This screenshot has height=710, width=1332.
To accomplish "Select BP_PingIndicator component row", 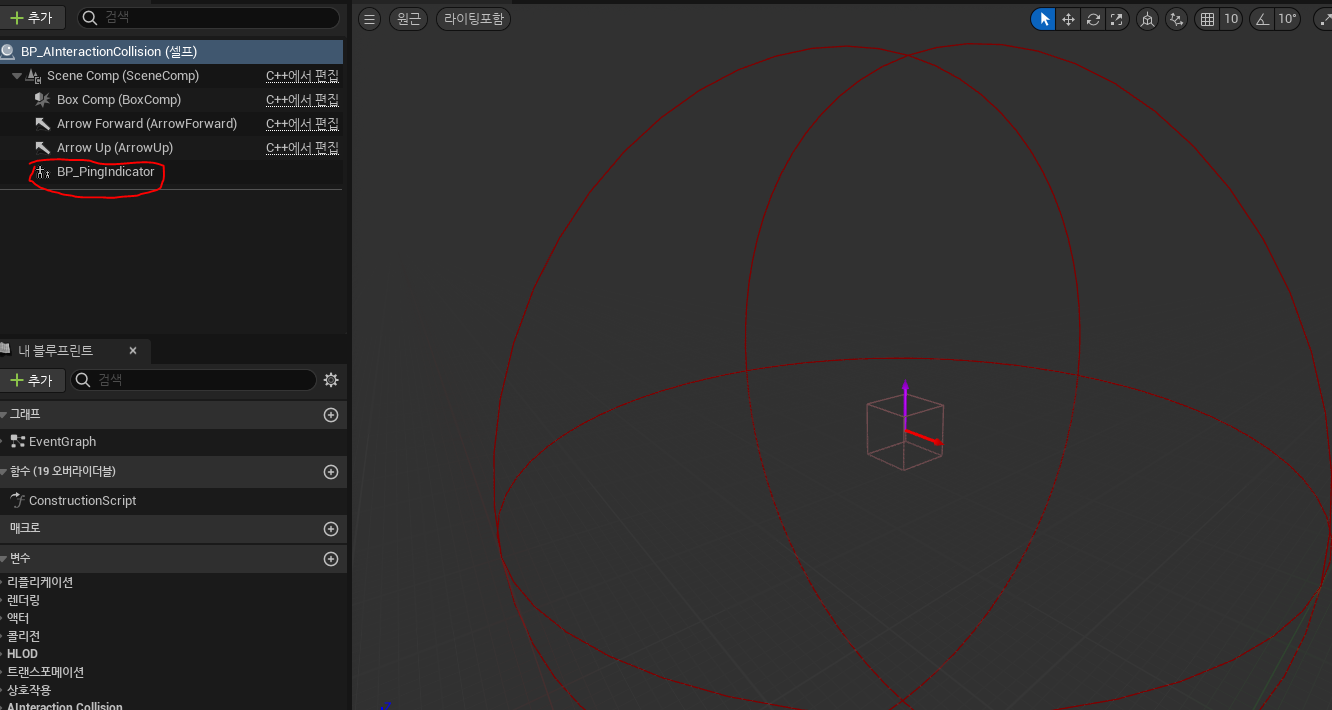I will (x=171, y=172).
